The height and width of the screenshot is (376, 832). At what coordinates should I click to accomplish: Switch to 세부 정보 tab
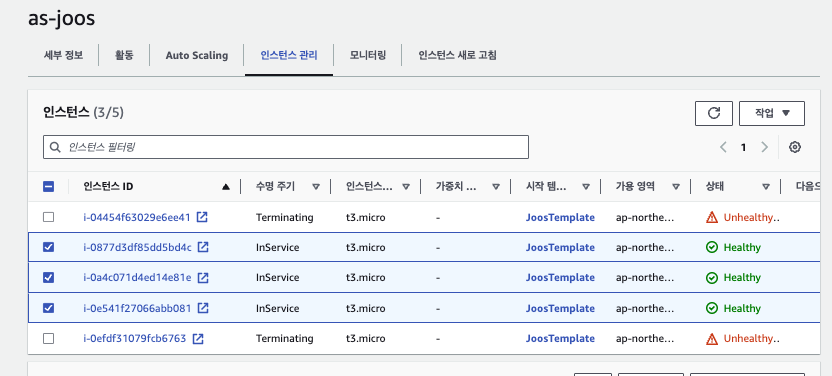pos(63,55)
